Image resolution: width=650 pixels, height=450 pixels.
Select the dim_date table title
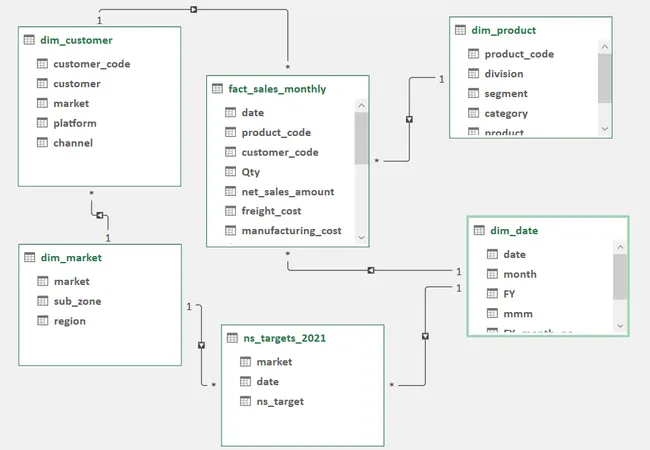(x=514, y=230)
